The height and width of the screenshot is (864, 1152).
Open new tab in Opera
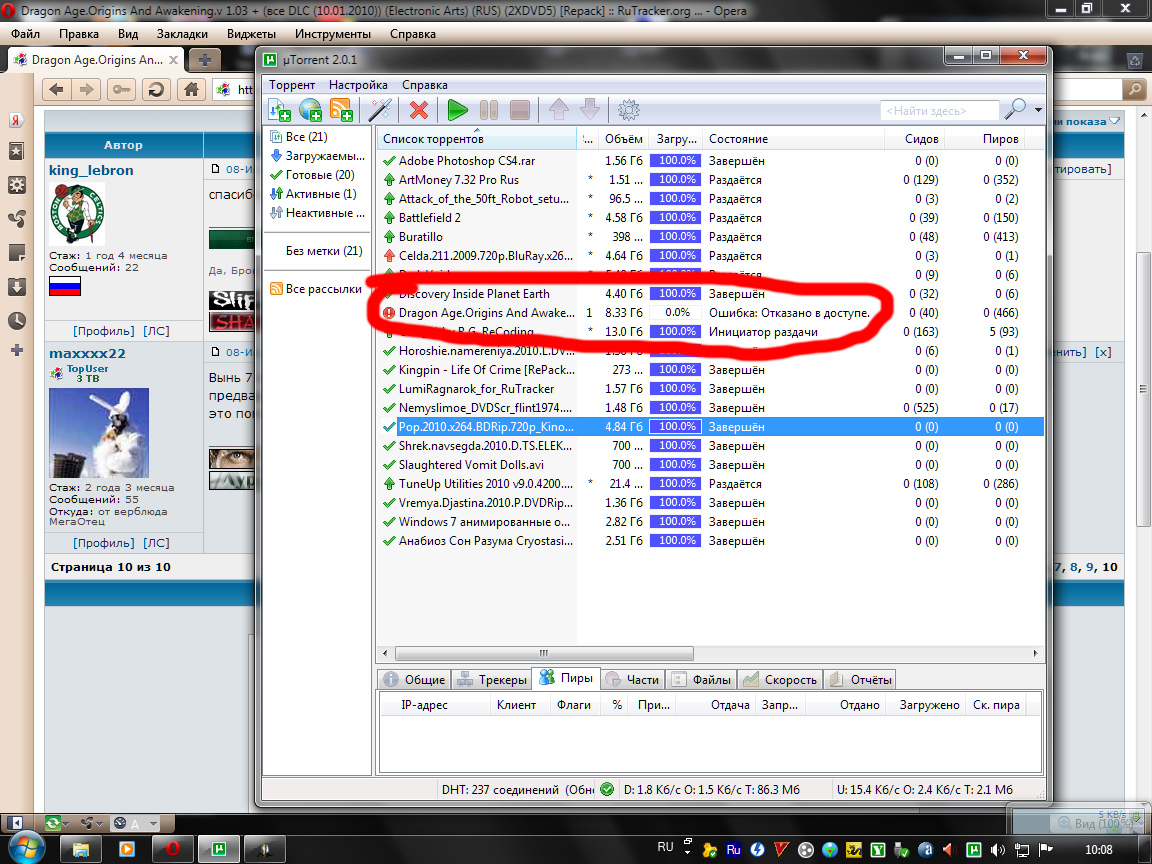point(205,60)
